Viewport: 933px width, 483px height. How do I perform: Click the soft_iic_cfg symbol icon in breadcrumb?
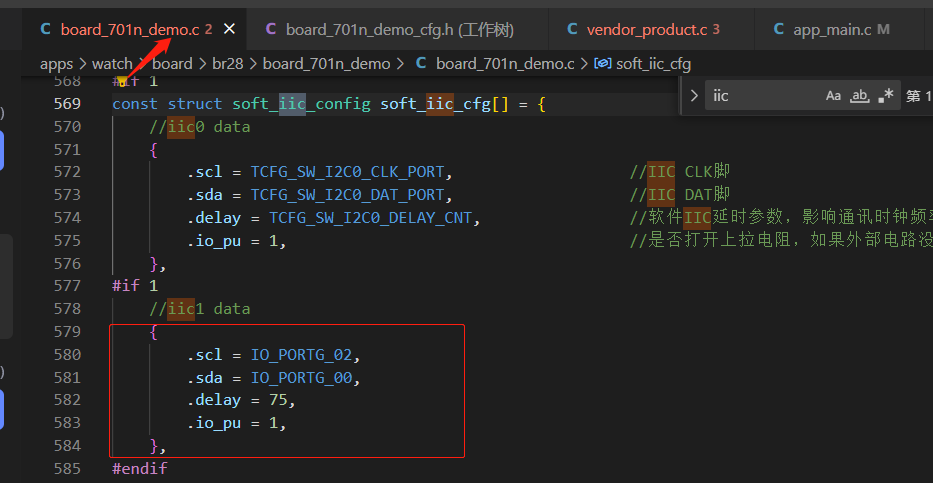[x=603, y=64]
